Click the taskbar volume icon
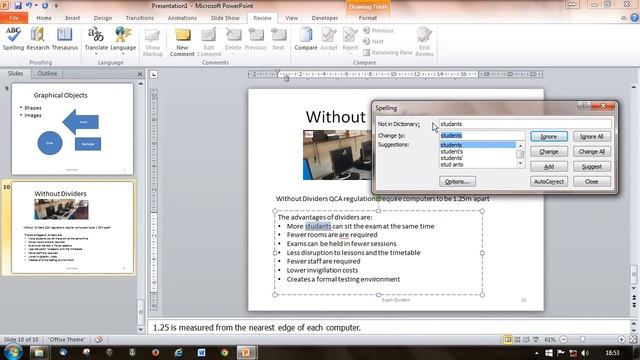The height and width of the screenshot is (360, 640). click(585, 353)
